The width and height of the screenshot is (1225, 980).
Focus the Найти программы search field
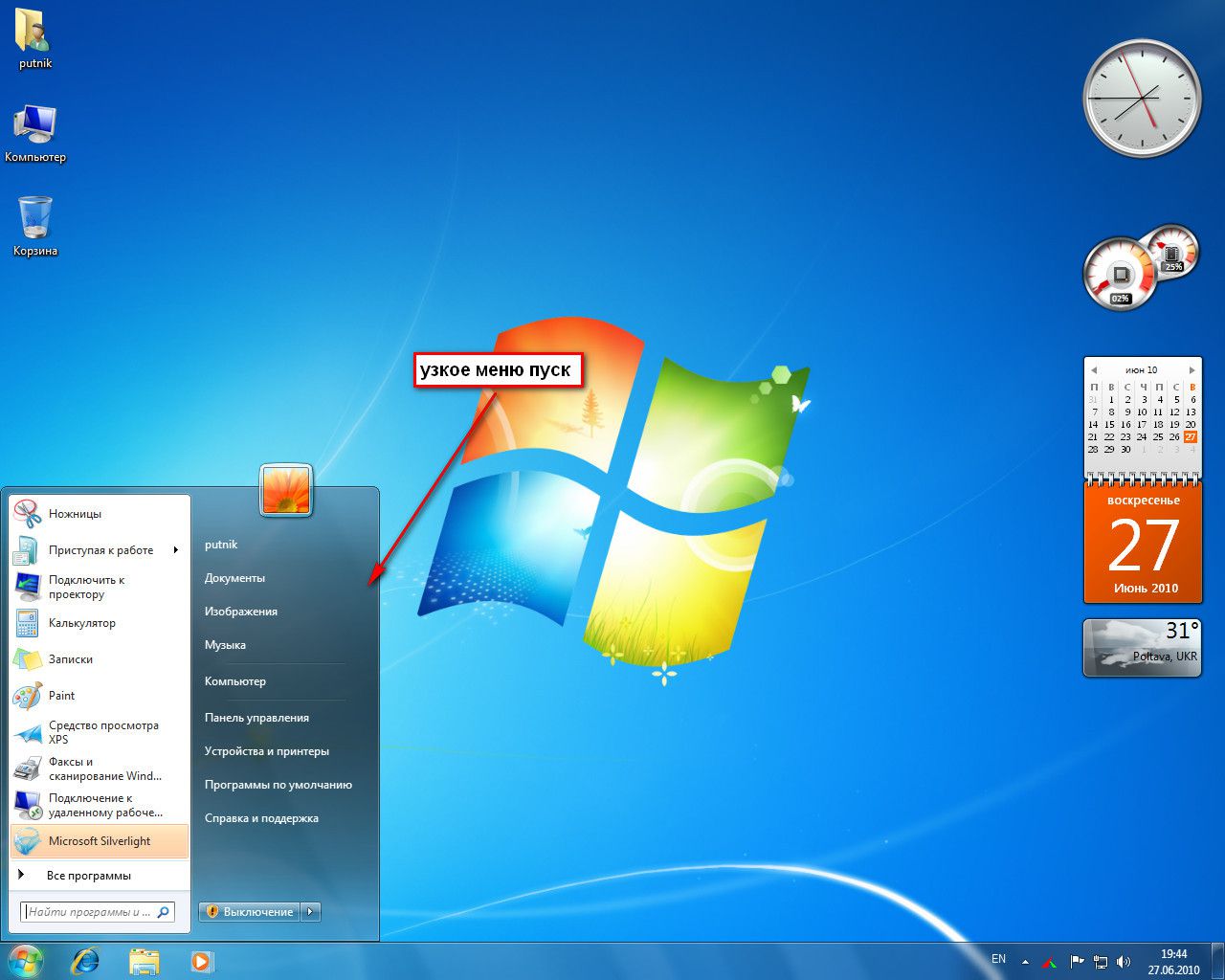pos(98,912)
